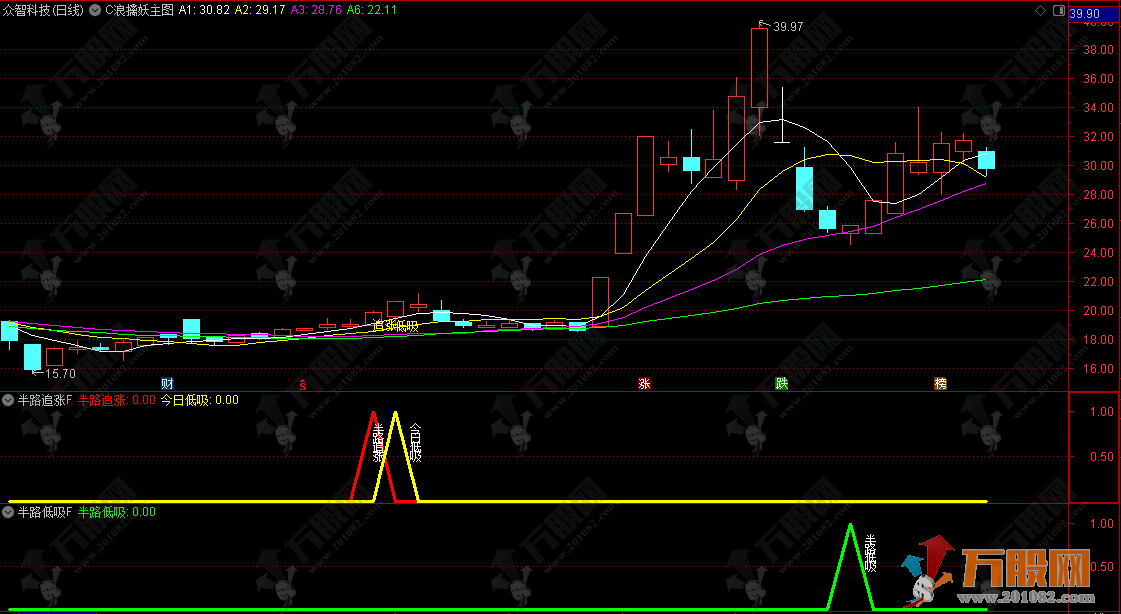Image resolution: width=1121 pixels, height=614 pixels.
Task: Click the 半路追涨F indicator name
Action: [44, 400]
